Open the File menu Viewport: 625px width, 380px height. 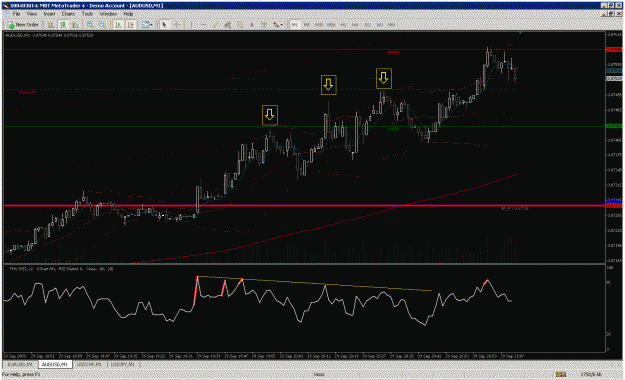(16, 14)
